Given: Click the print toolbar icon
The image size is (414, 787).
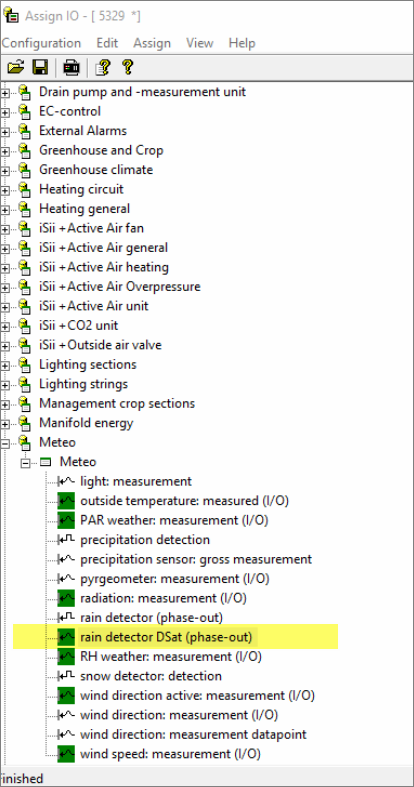Looking at the screenshot, I should coord(71,67).
